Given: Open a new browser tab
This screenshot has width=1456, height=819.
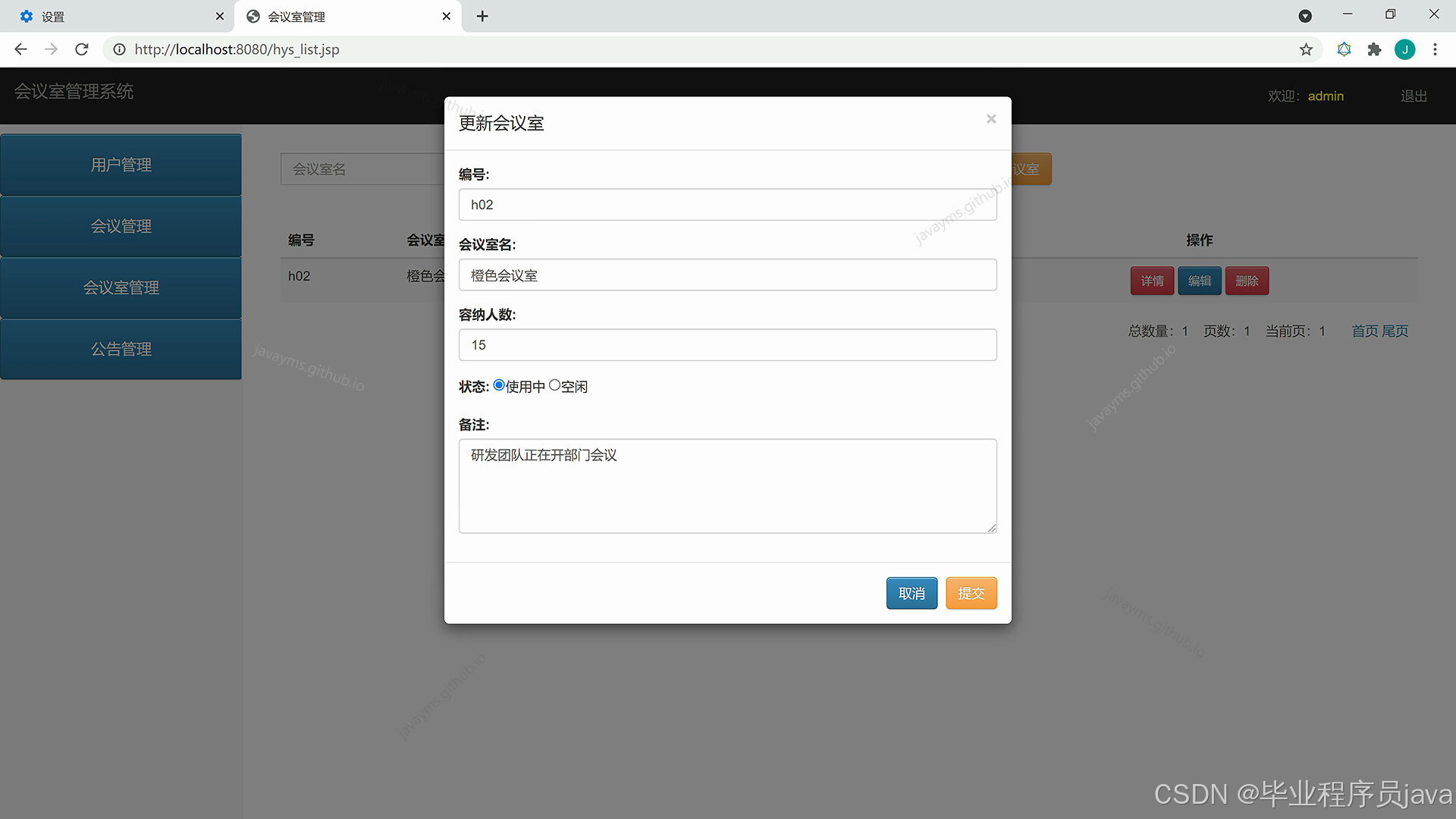Looking at the screenshot, I should tap(482, 16).
